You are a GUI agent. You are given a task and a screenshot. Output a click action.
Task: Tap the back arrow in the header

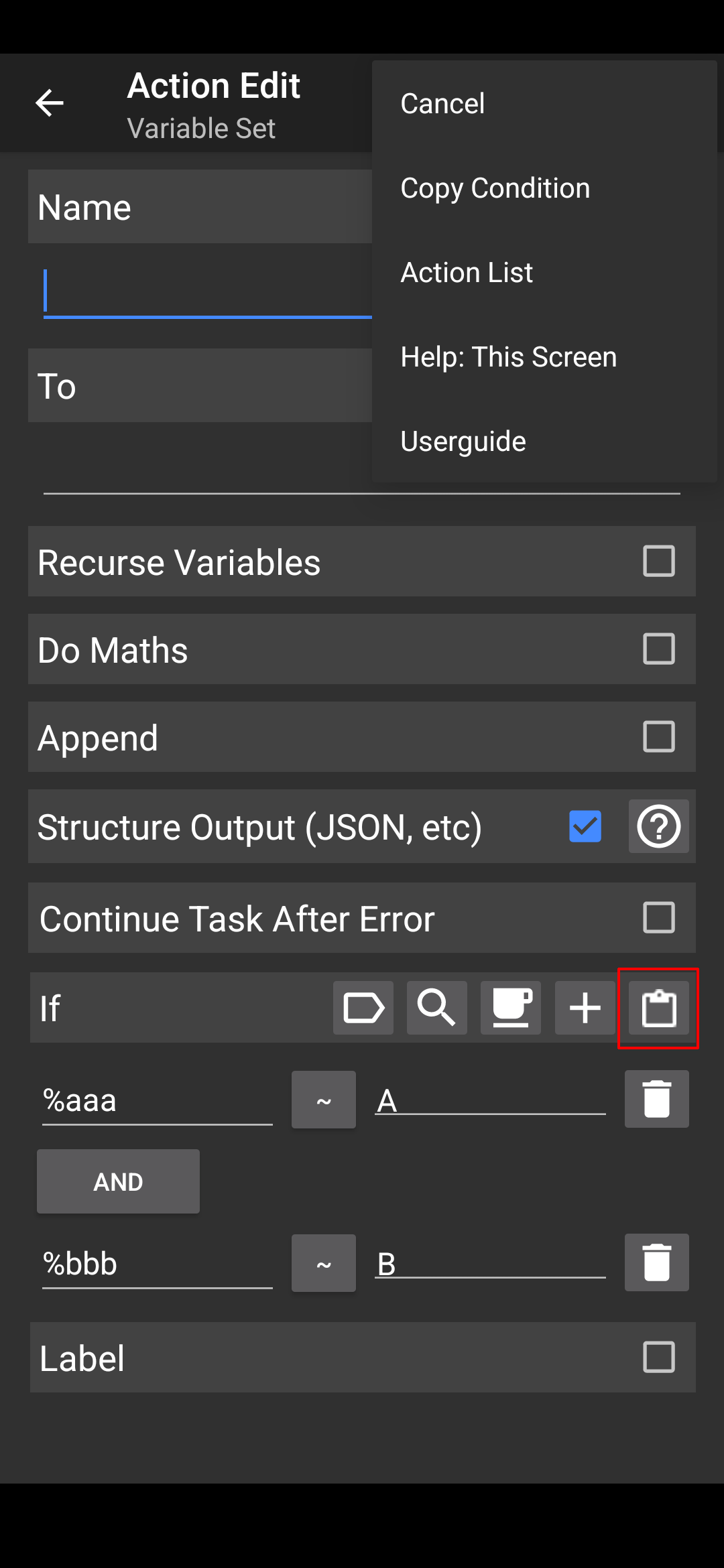pos(49,103)
